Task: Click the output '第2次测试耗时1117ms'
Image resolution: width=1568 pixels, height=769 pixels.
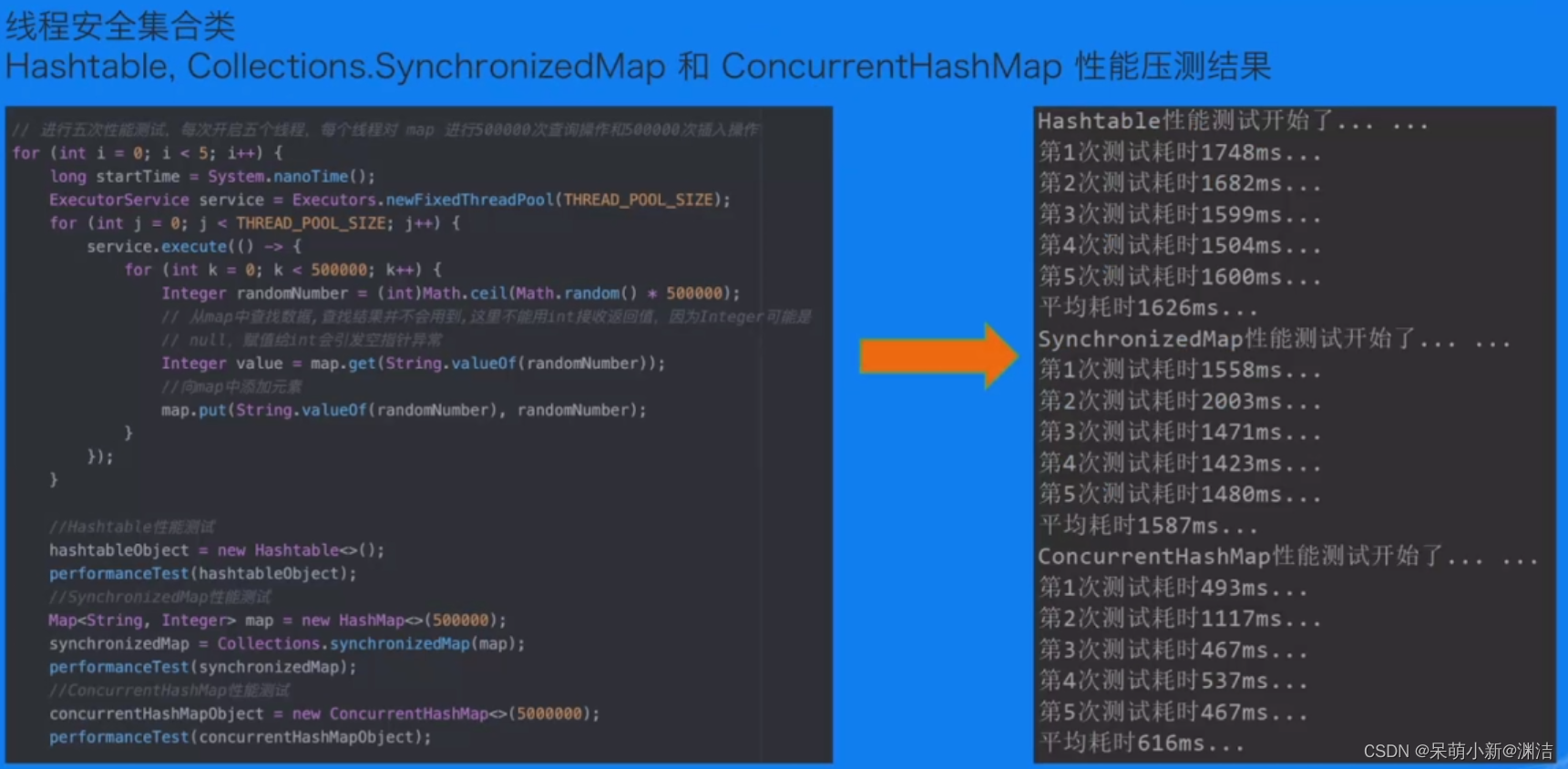Action: pyautogui.click(x=1180, y=619)
